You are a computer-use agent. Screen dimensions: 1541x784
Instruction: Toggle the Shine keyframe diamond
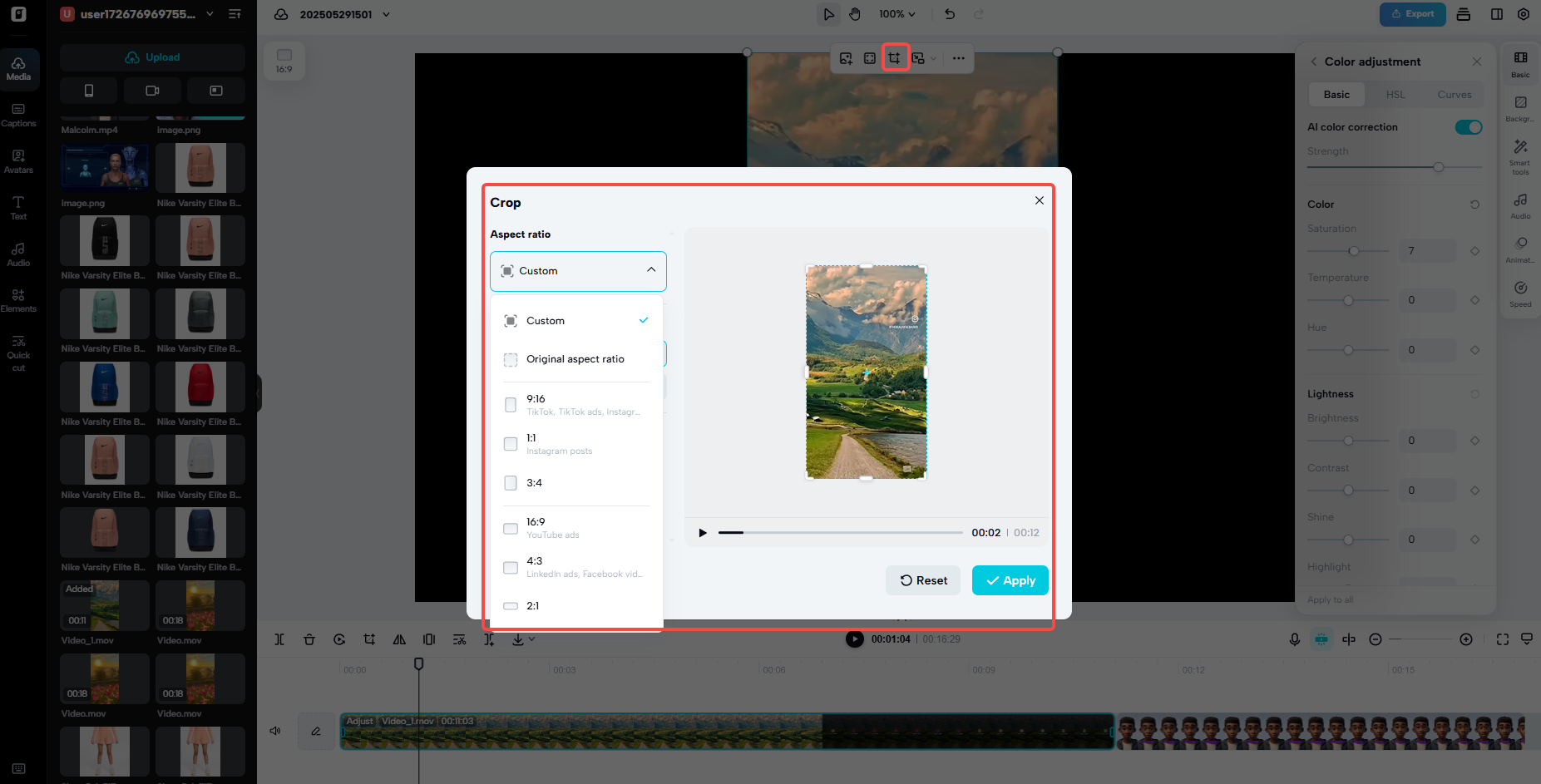point(1474,540)
